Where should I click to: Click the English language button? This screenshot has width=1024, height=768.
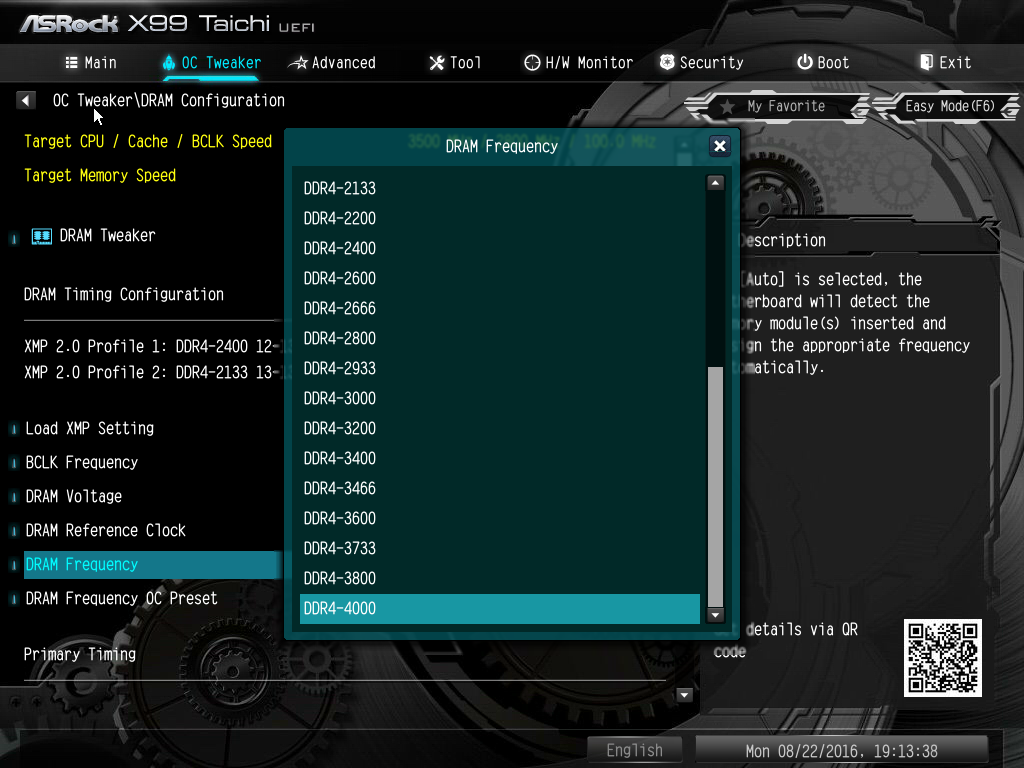(635, 750)
